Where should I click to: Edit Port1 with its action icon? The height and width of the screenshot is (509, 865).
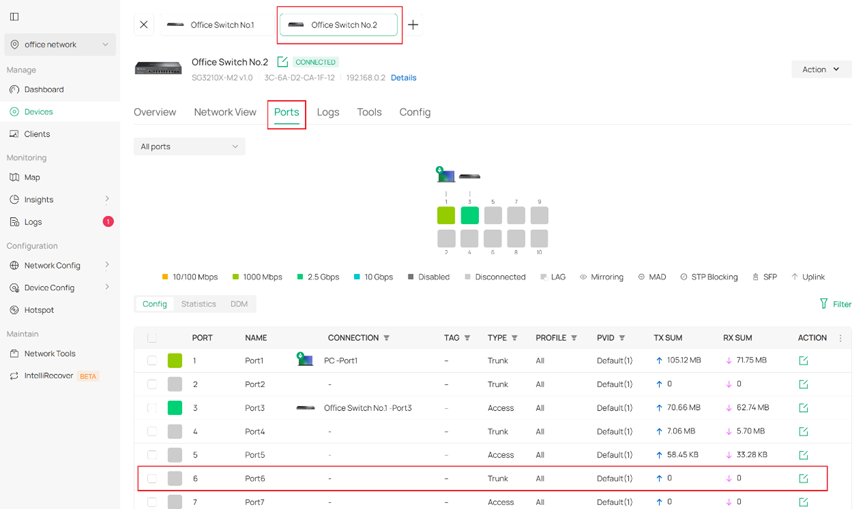[x=803, y=361]
